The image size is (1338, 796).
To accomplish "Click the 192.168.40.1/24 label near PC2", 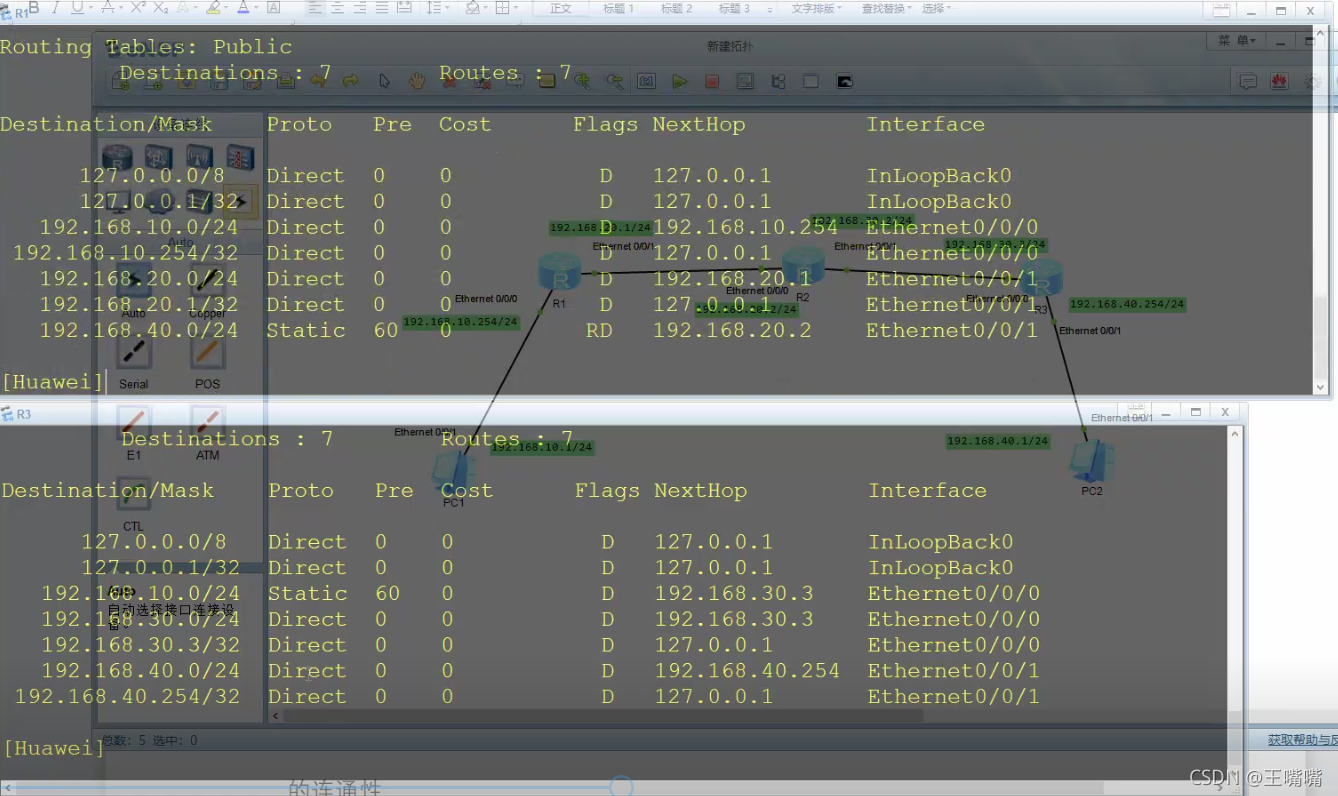I will click(x=998, y=440).
